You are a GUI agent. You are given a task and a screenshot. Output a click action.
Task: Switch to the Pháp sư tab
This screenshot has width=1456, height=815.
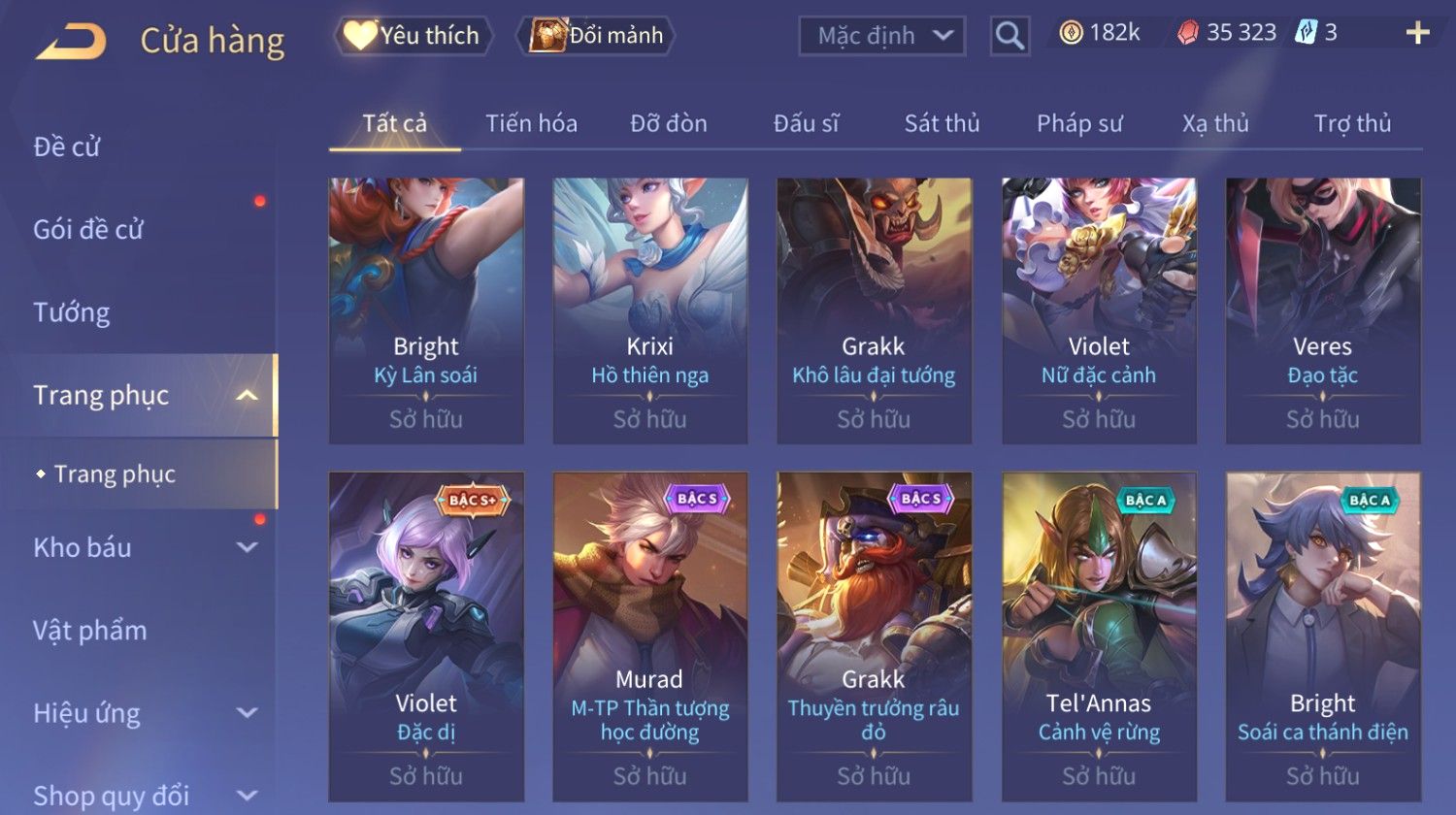tap(1079, 123)
